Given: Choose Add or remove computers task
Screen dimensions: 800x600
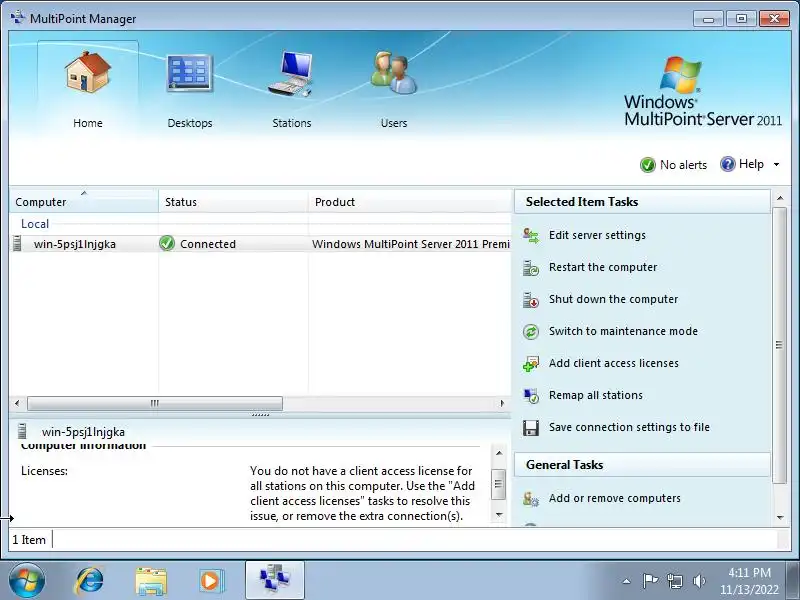Looking at the screenshot, I should click(615, 498).
